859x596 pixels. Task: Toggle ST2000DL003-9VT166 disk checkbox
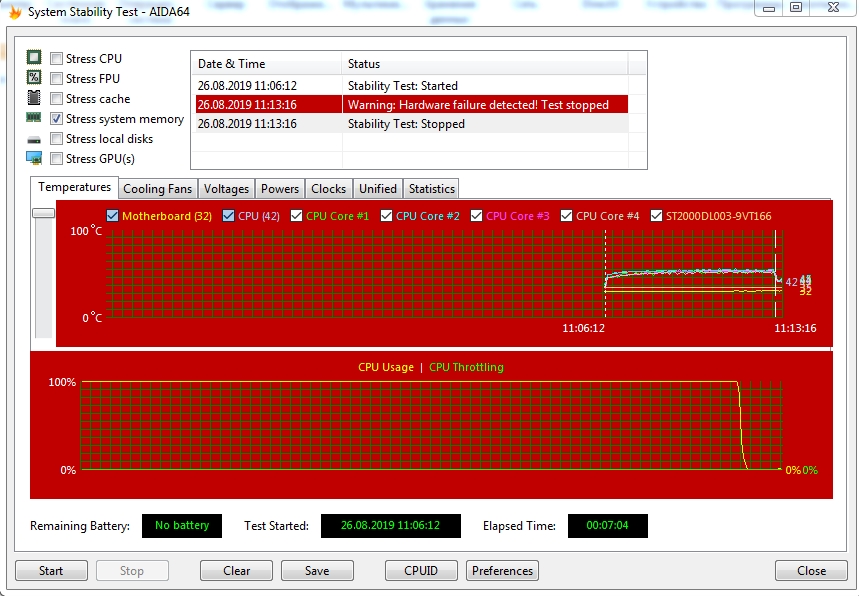click(656, 216)
